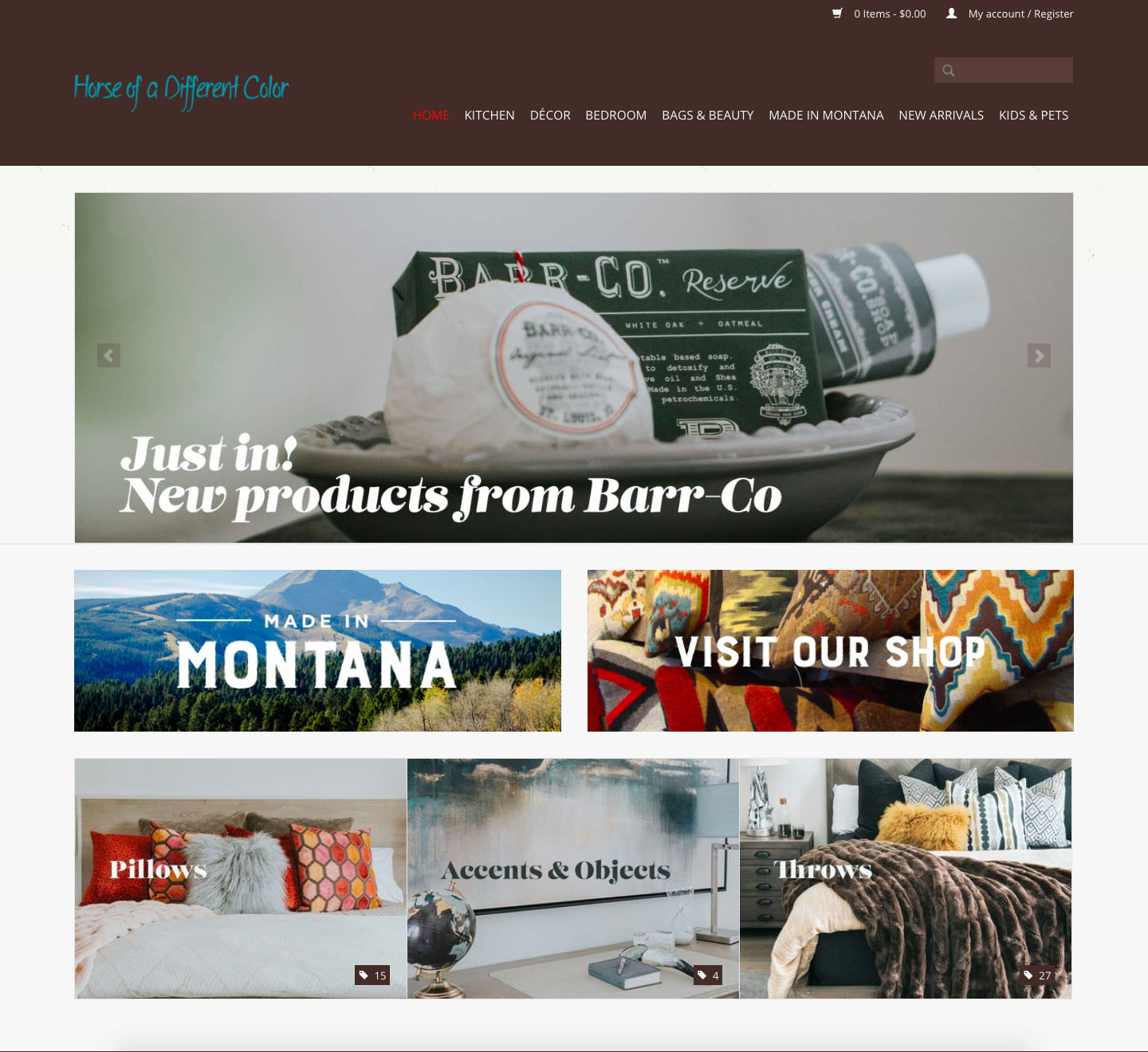The image size is (1148, 1052).
Task: Click the user account icon
Action: click(x=951, y=14)
